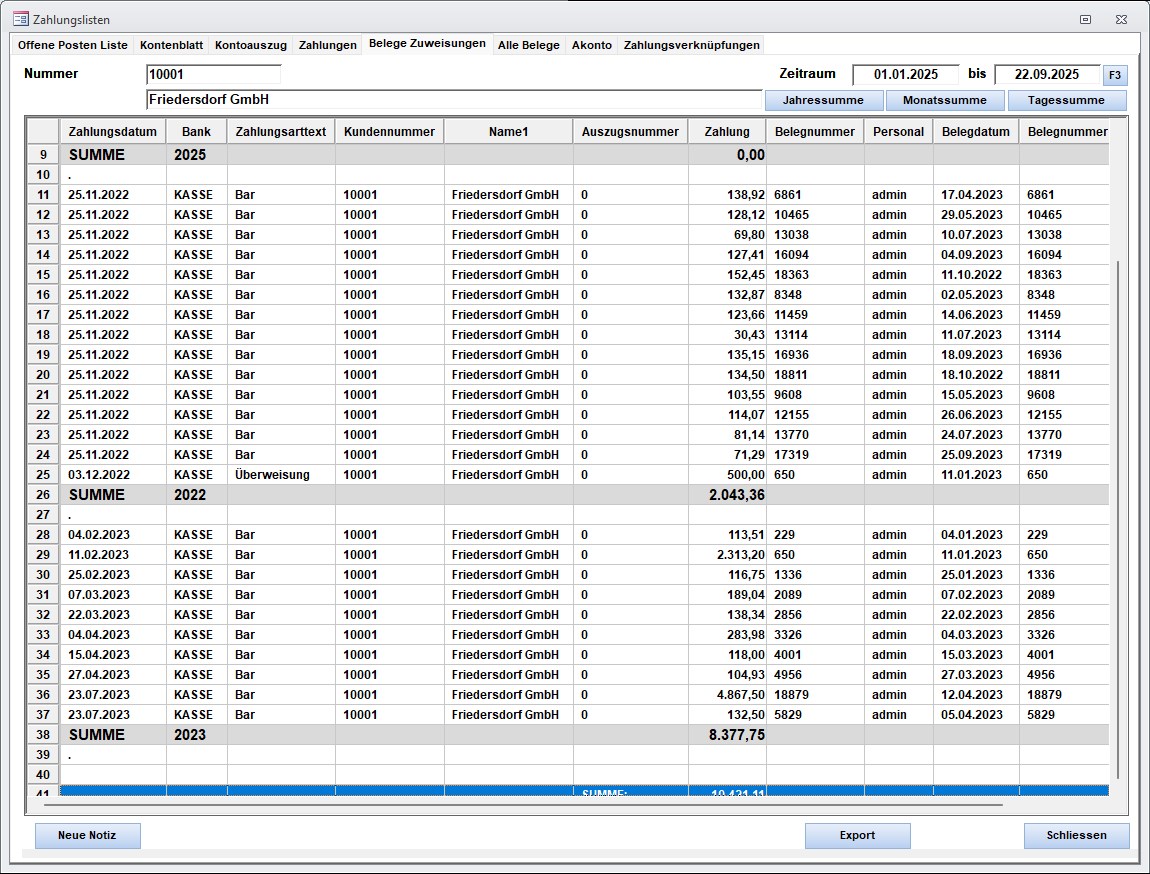Open the Alle Belege tab

[528, 45]
